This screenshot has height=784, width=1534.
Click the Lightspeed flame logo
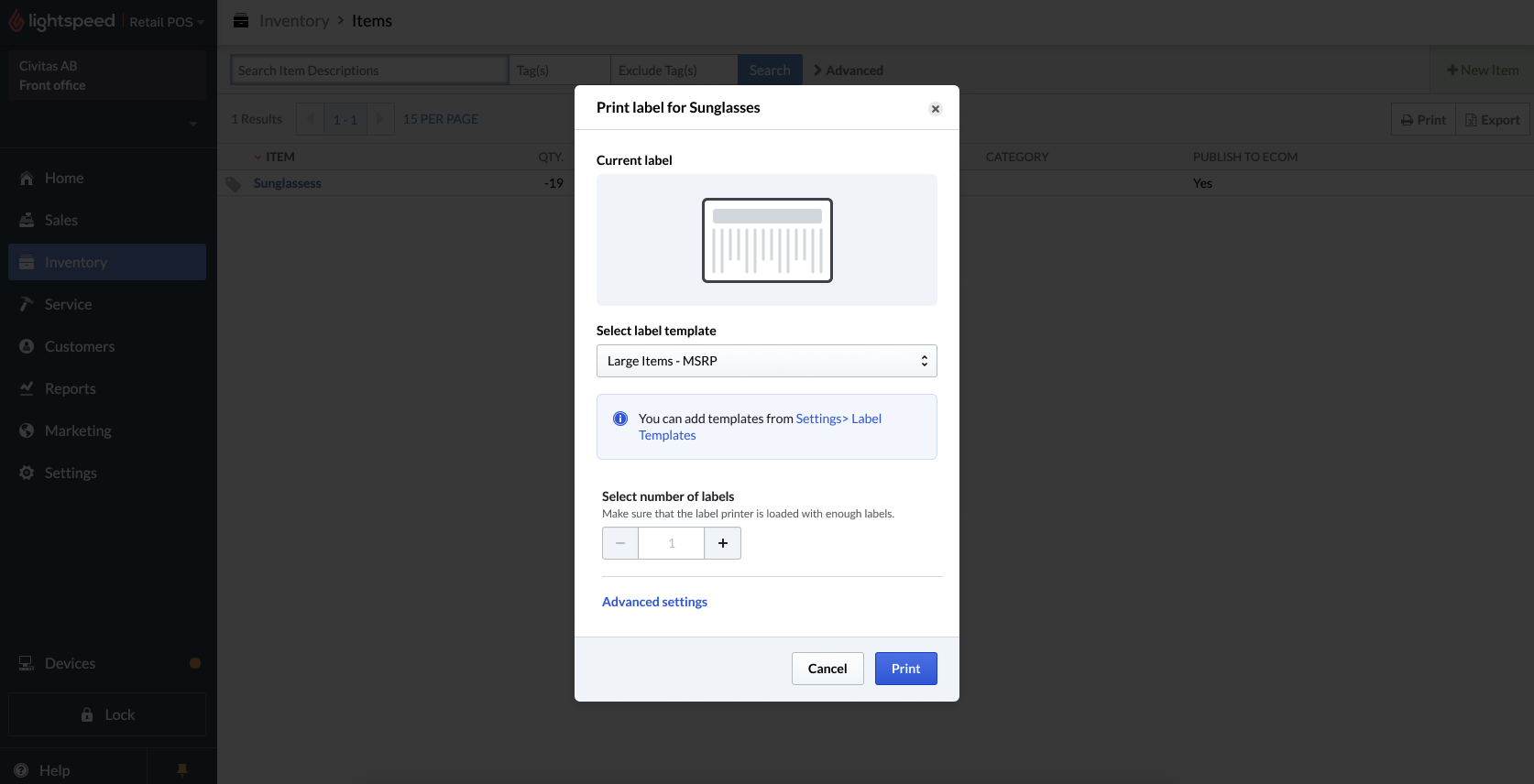tap(16, 21)
